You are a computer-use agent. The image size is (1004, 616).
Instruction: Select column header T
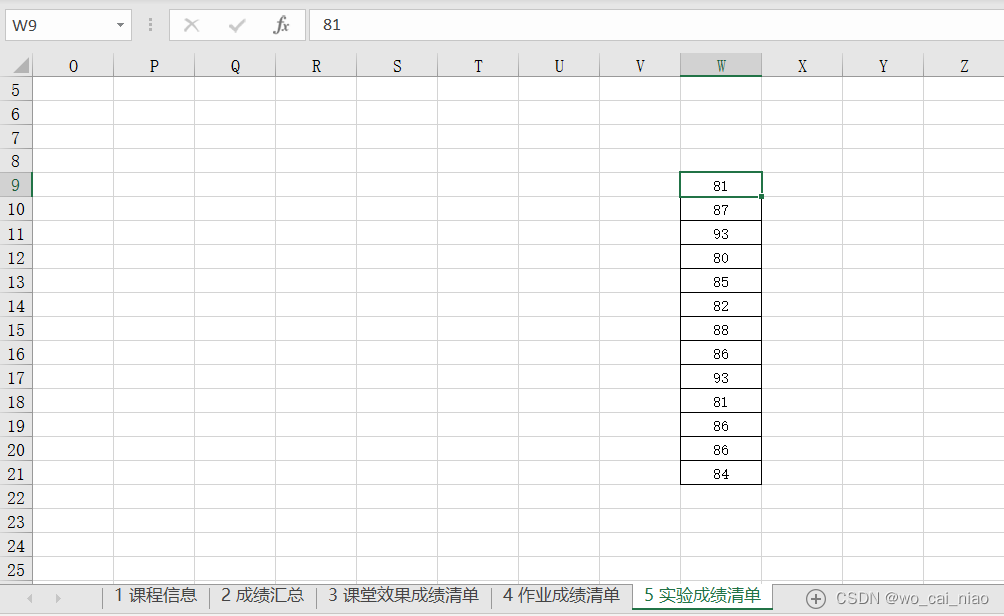(x=478, y=66)
